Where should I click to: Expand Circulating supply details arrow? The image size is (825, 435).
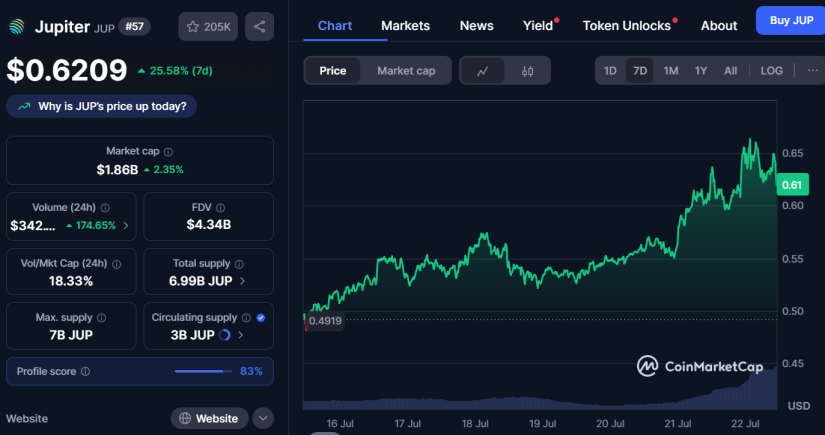(x=240, y=335)
